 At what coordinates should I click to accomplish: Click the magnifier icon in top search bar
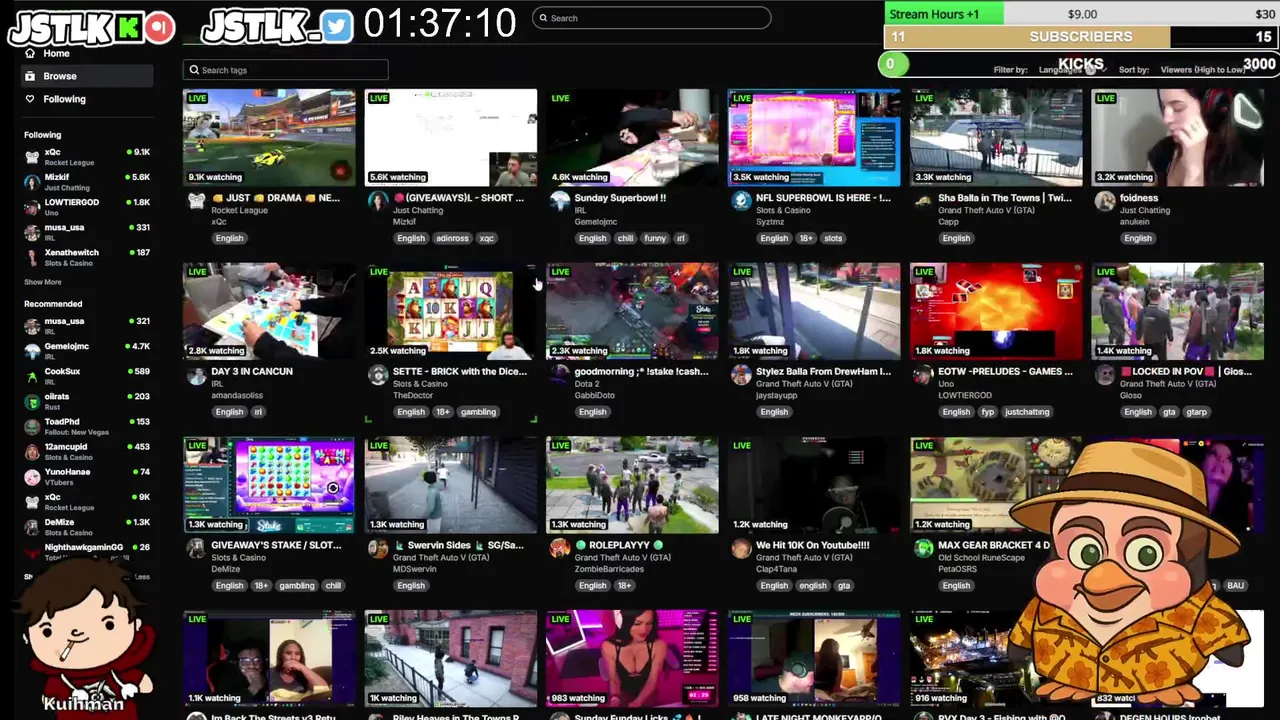click(543, 18)
